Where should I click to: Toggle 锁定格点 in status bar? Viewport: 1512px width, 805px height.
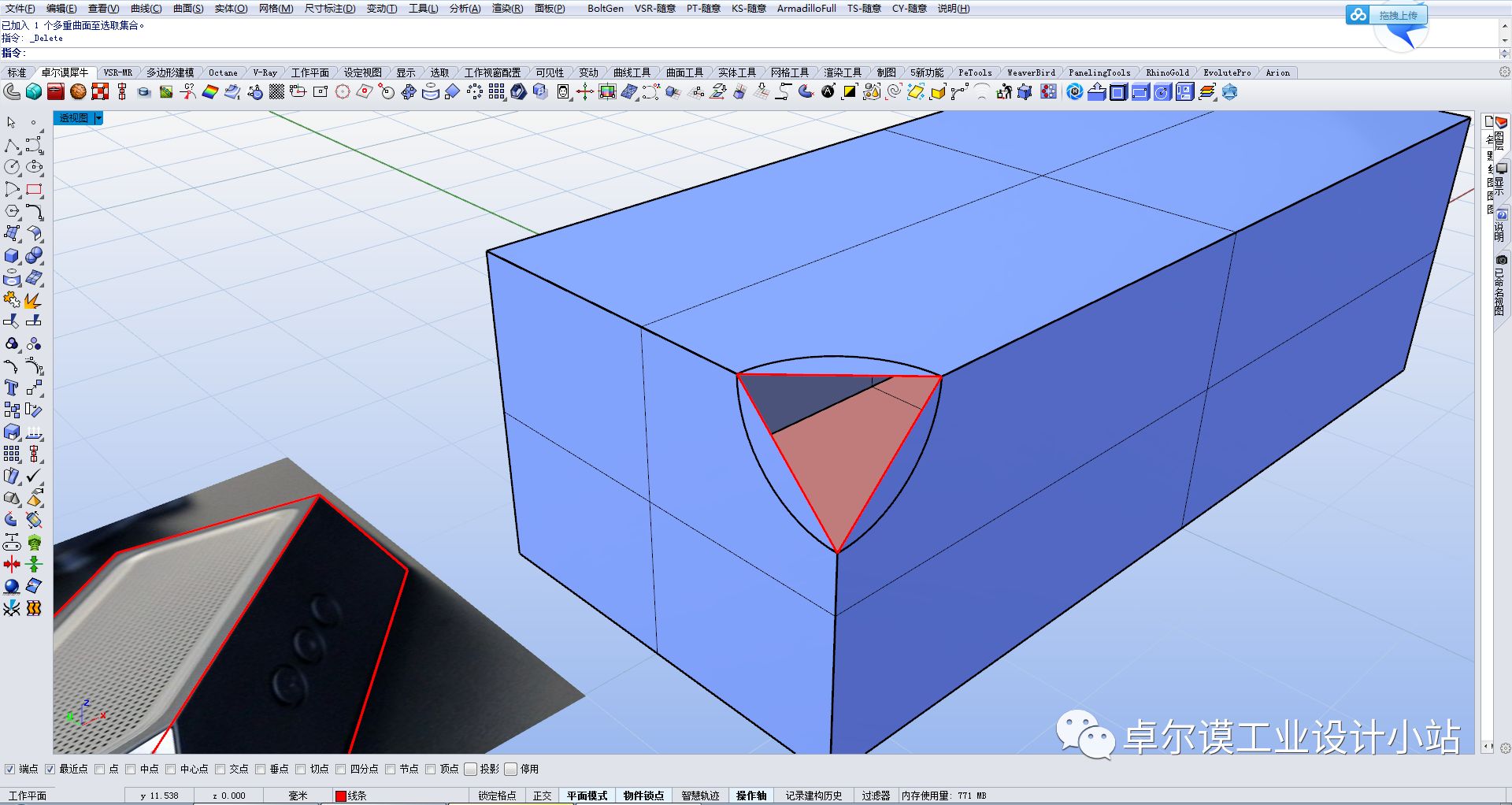497,796
